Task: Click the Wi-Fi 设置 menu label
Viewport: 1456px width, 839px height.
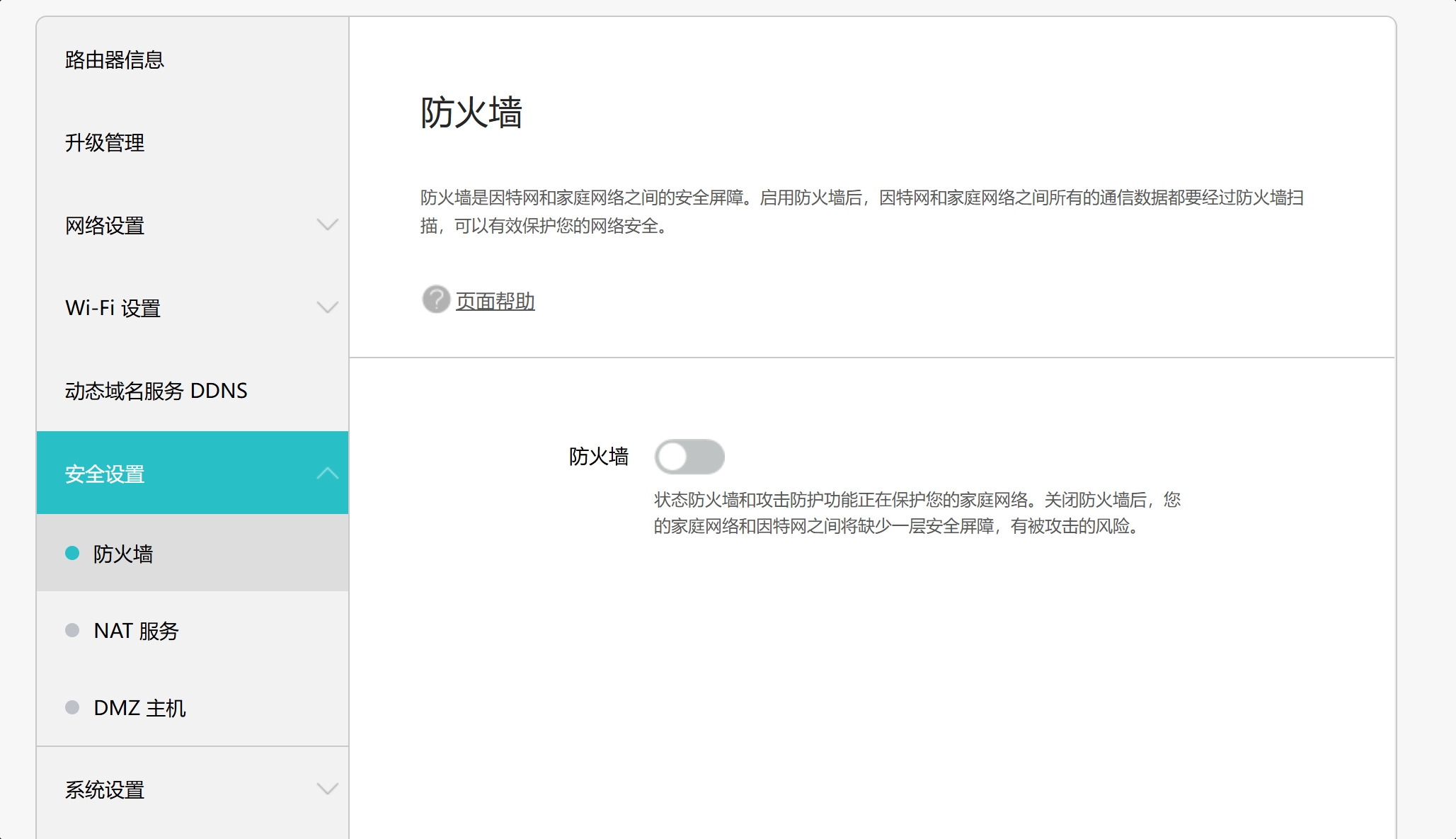Action: 113,309
